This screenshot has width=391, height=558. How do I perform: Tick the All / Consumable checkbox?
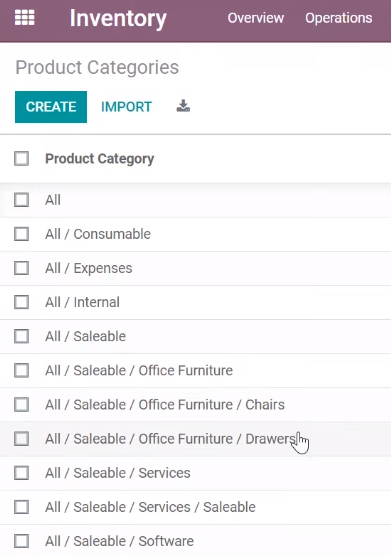tap(21, 234)
